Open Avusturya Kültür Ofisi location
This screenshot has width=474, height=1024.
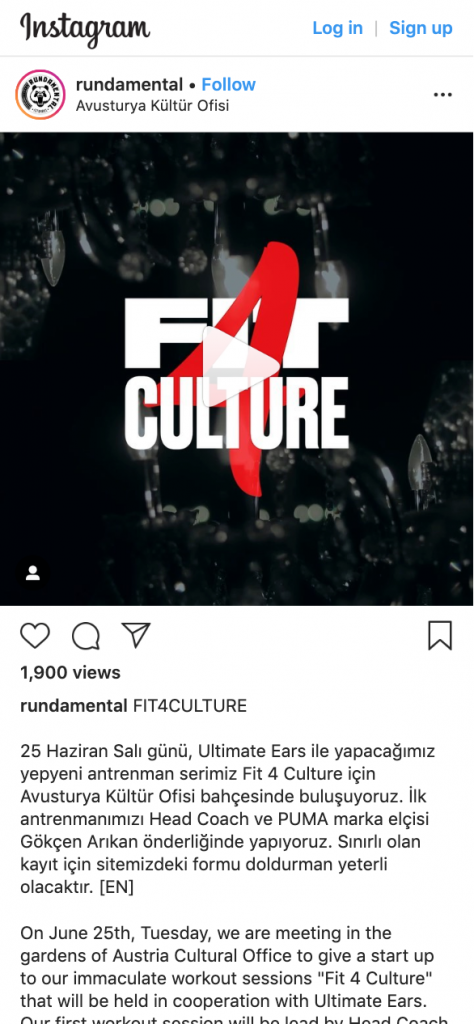tap(152, 105)
